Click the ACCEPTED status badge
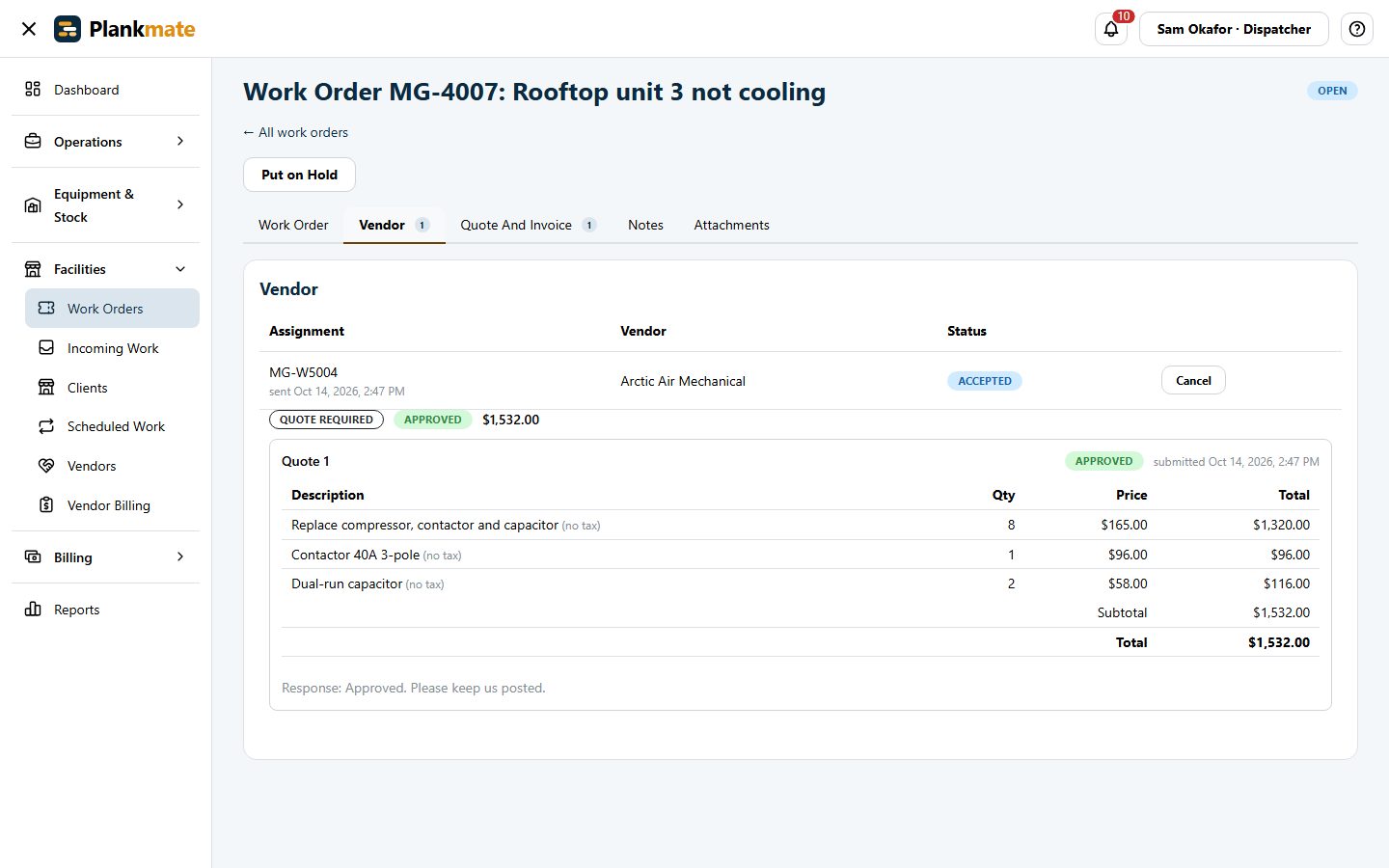1389x868 pixels. pyautogui.click(x=984, y=381)
